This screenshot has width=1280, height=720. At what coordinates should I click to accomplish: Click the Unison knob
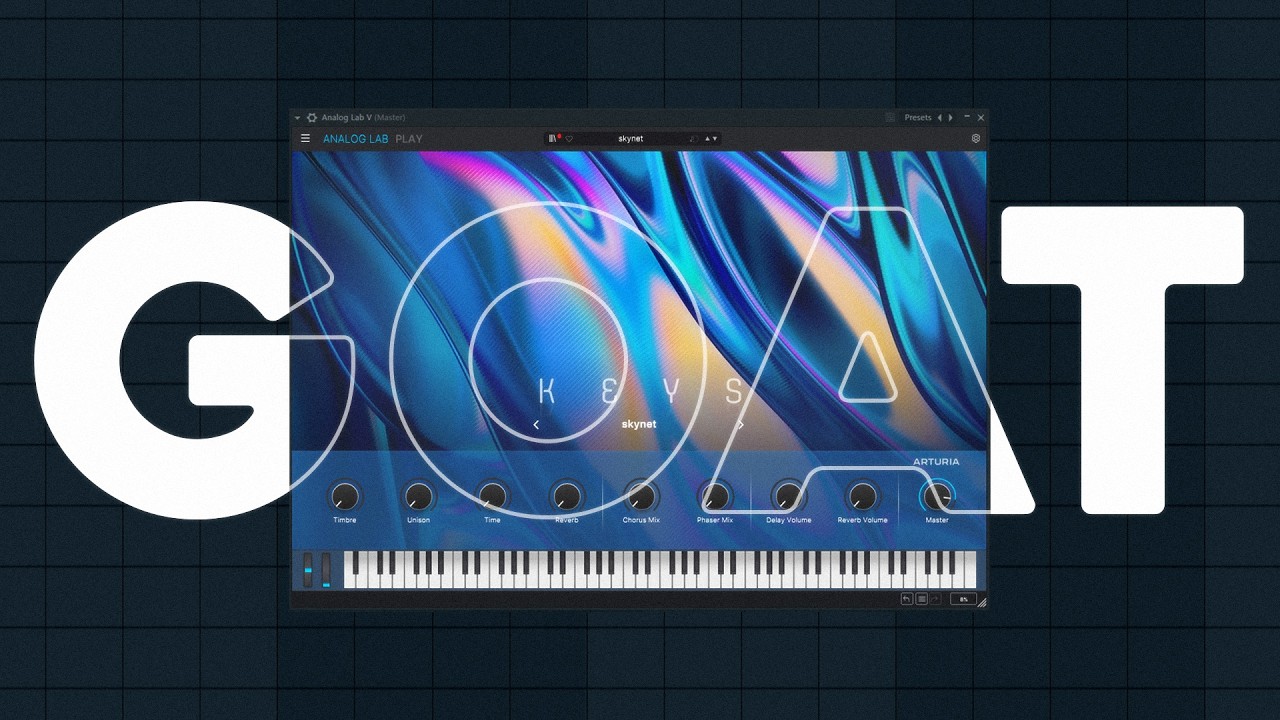(418, 496)
